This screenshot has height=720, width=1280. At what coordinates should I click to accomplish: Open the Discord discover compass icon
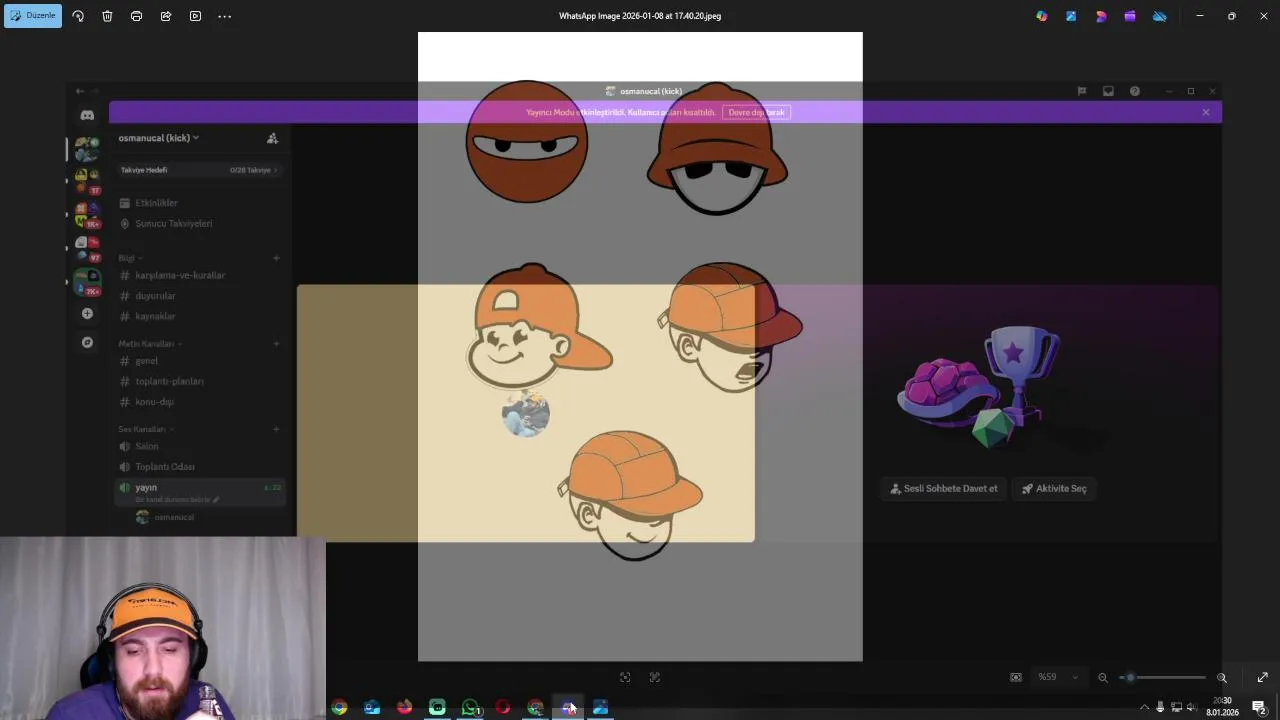[87, 342]
